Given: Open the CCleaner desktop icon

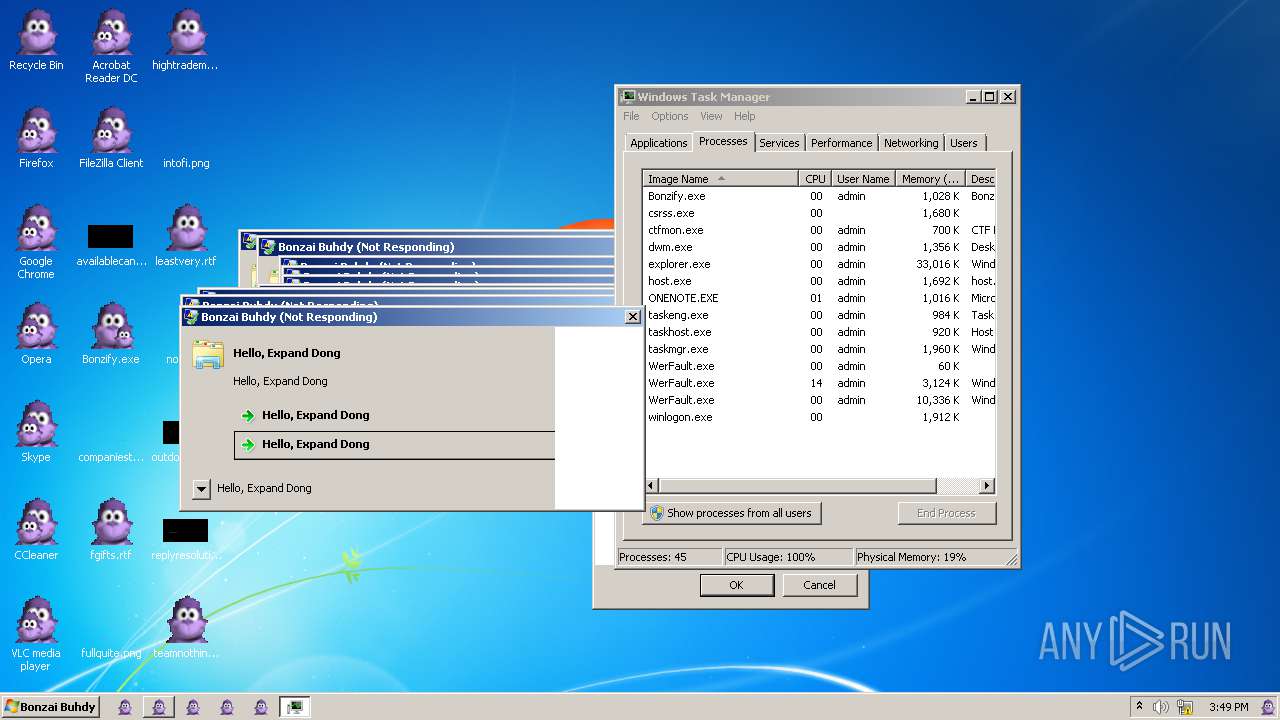Looking at the screenshot, I should coord(36,530).
